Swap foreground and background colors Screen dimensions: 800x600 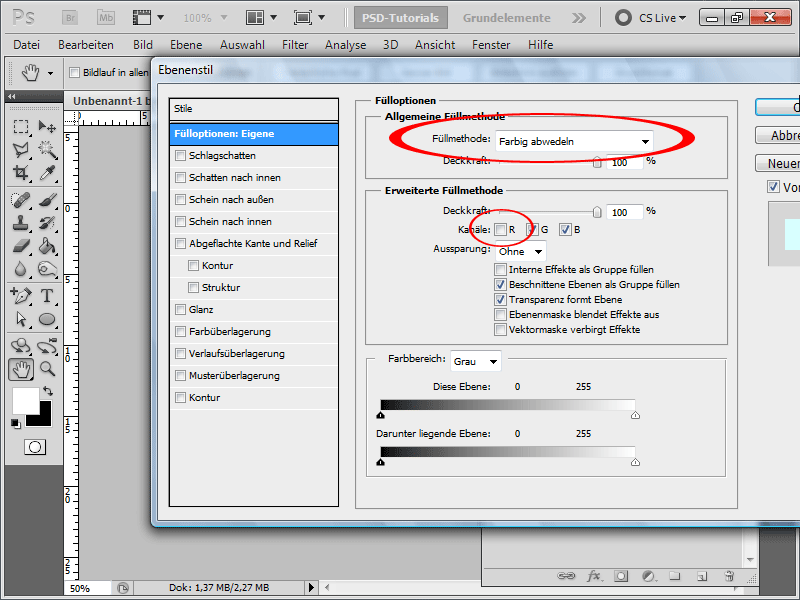point(48,391)
